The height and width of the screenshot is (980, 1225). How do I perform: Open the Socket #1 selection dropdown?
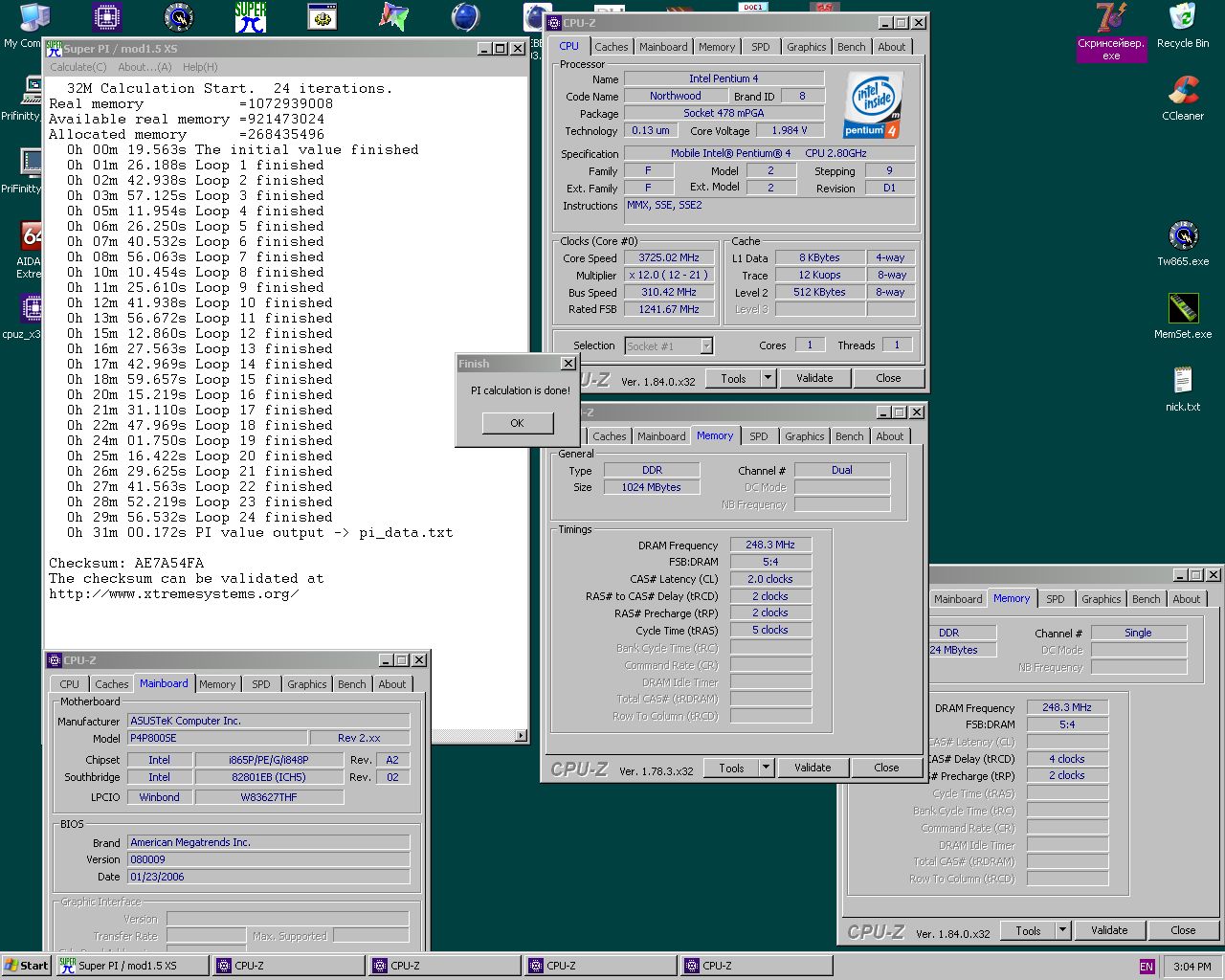tap(706, 346)
